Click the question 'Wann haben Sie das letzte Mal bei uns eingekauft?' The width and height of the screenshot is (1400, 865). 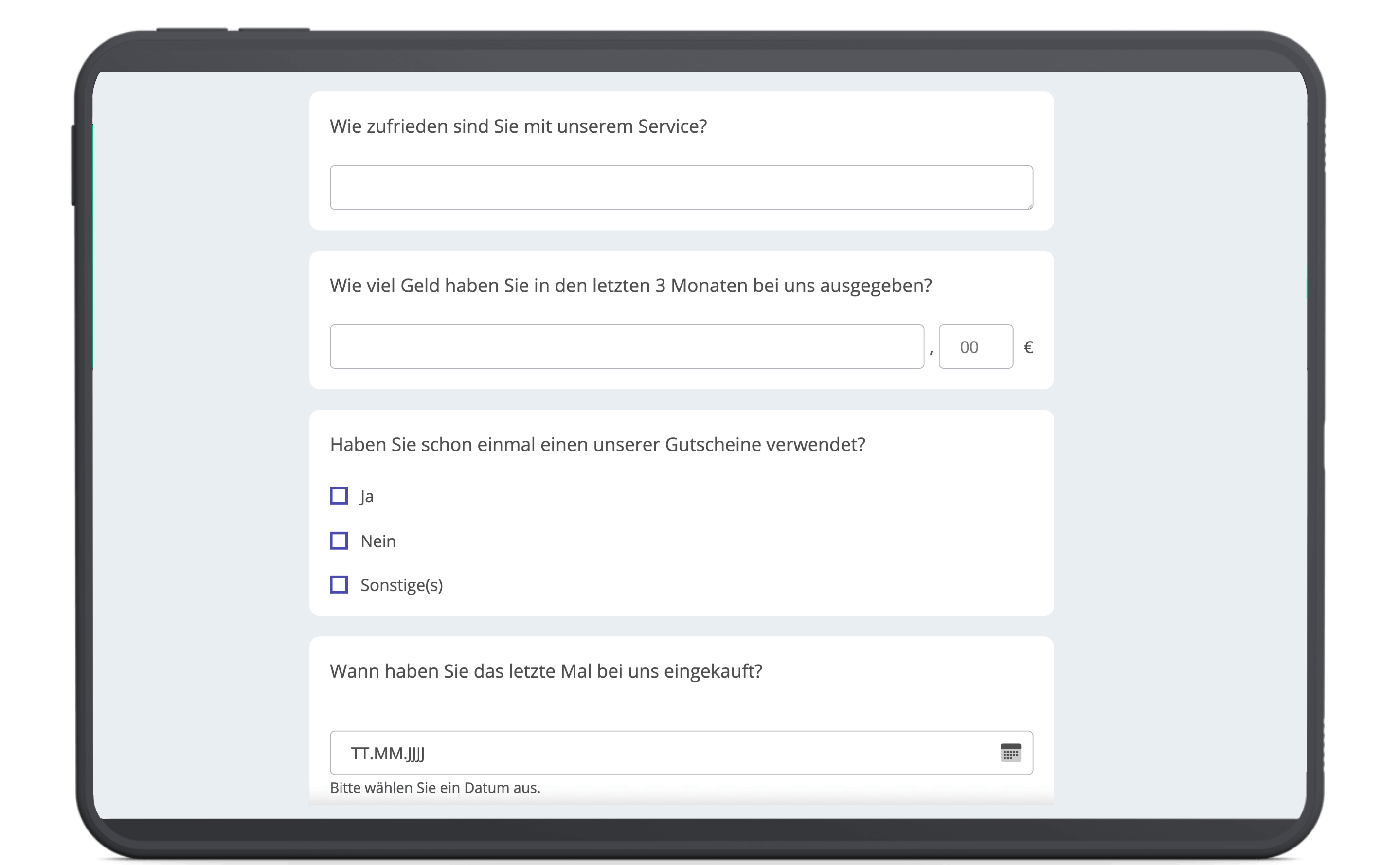coord(546,672)
